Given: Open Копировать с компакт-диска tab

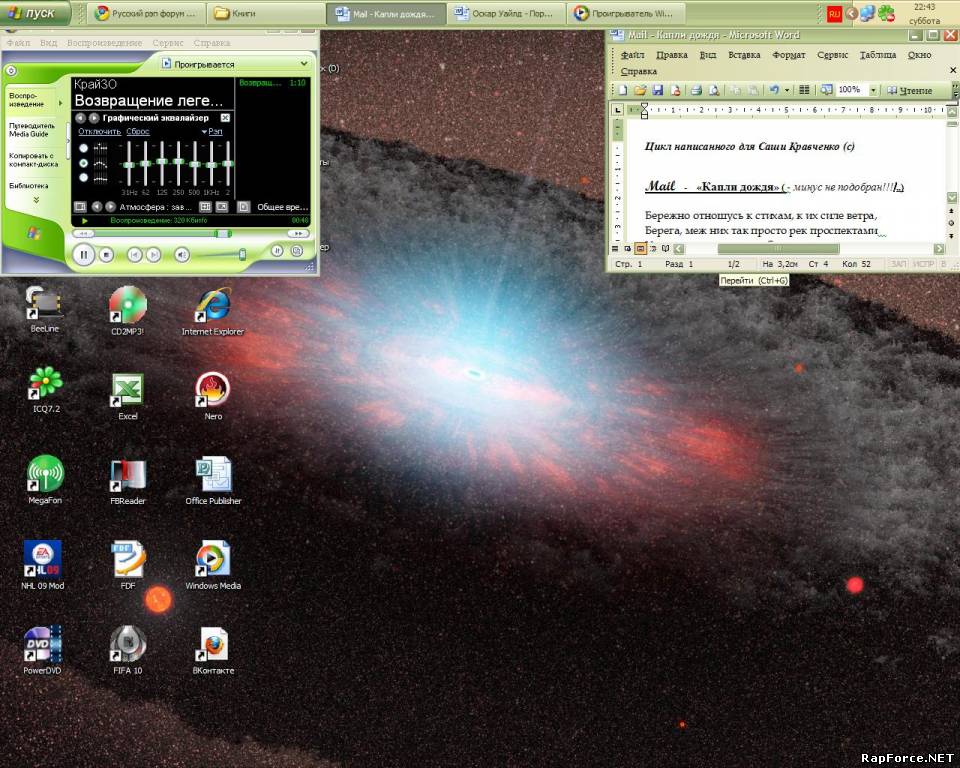Looking at the screenshot, I should [34, 160].
